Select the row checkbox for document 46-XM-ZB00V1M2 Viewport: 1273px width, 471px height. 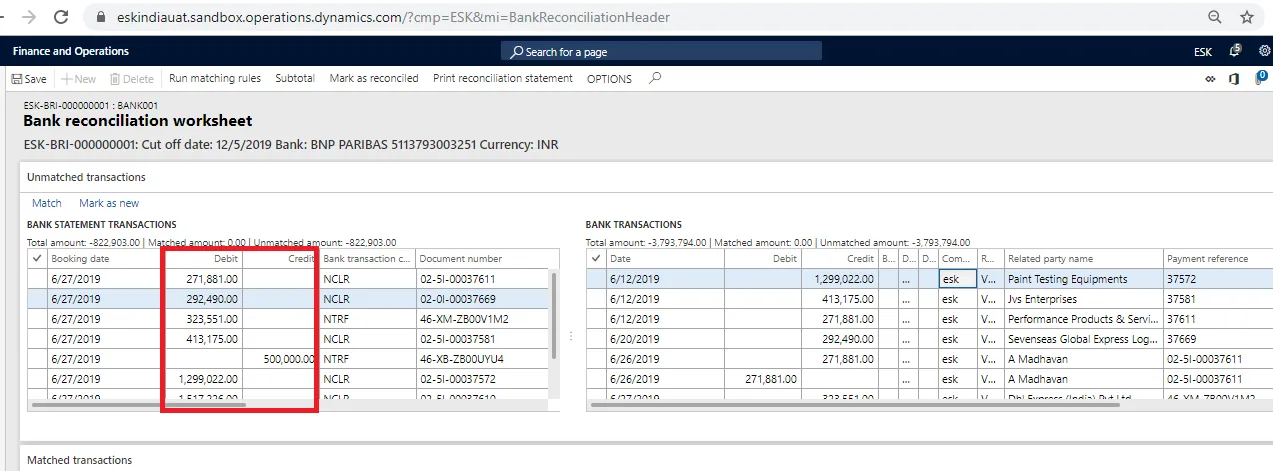(38, 319)
